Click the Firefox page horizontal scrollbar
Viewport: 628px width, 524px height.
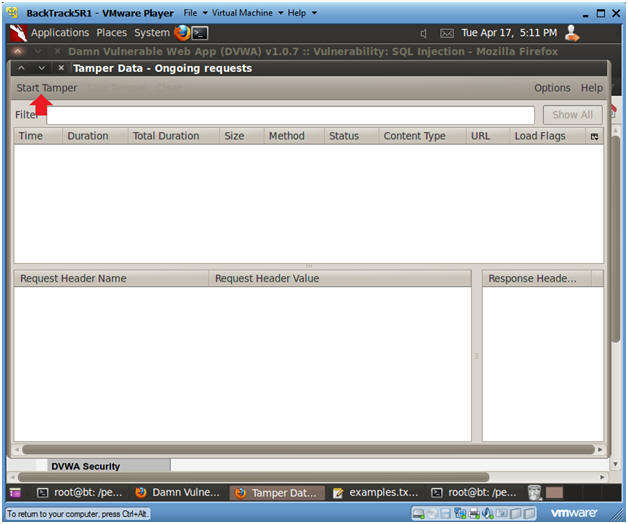pyautogui.click(x=253, y=477)
